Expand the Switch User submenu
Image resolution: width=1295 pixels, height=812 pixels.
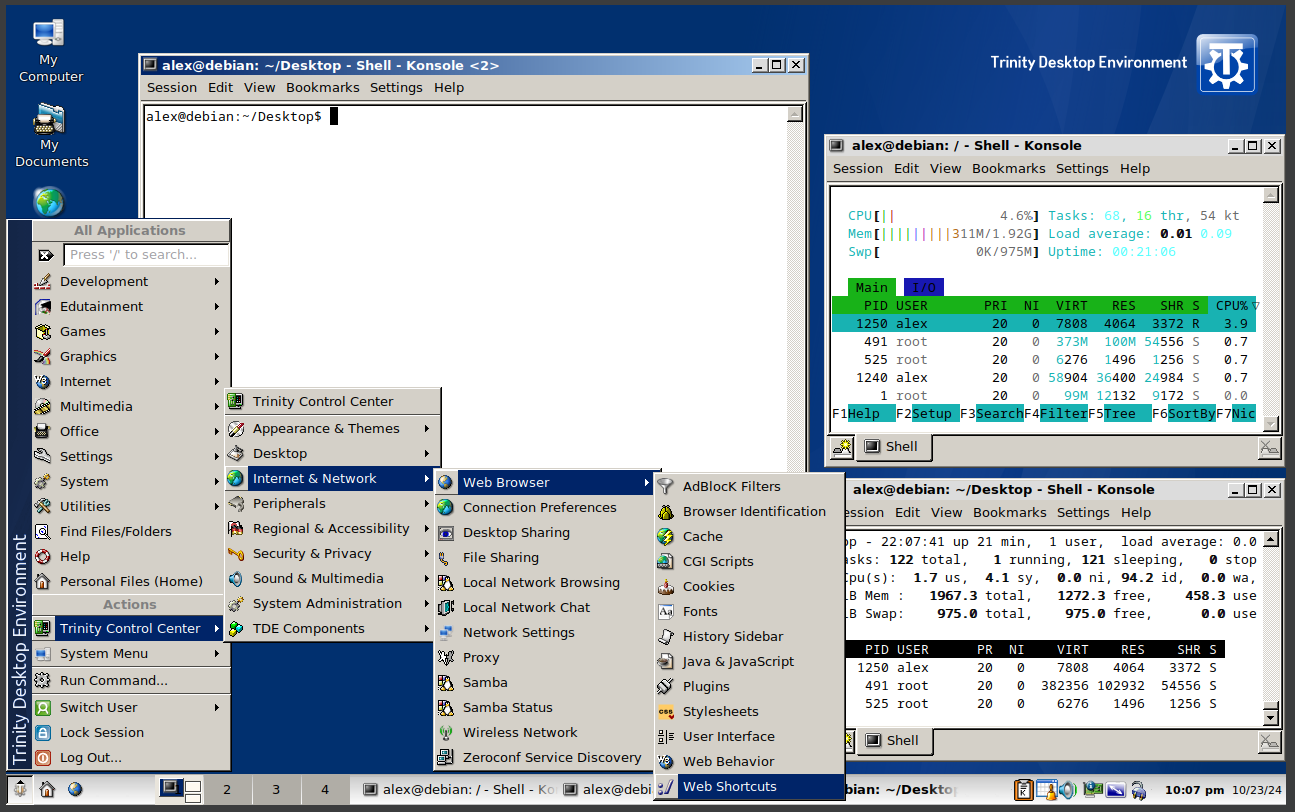tap(98, 708)
